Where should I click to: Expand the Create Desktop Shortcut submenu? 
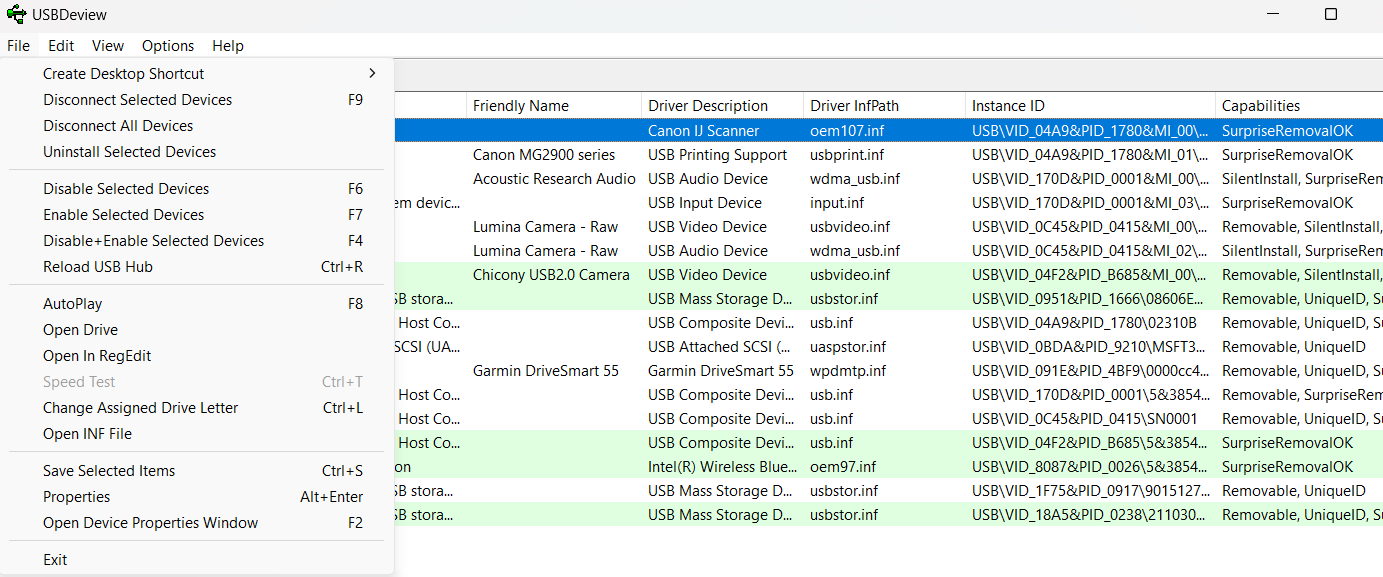click(123, 73)
